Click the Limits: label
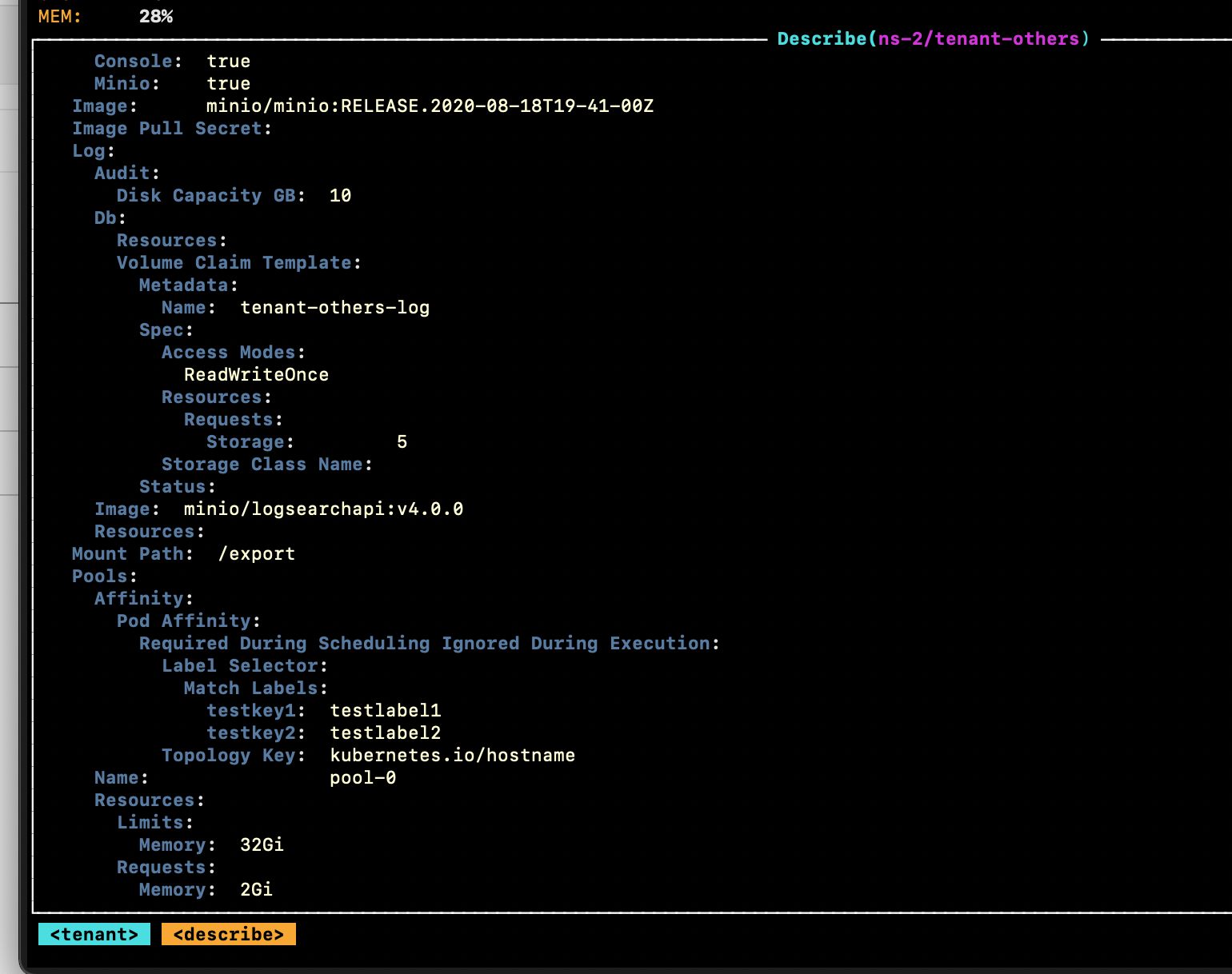Image resolution: width=1232 pixels, height=974 pixels. 155,822
